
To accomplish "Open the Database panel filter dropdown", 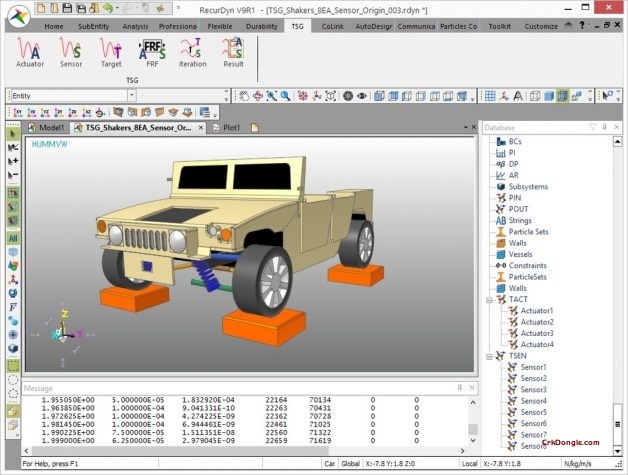I will click(x=593, y=127).
